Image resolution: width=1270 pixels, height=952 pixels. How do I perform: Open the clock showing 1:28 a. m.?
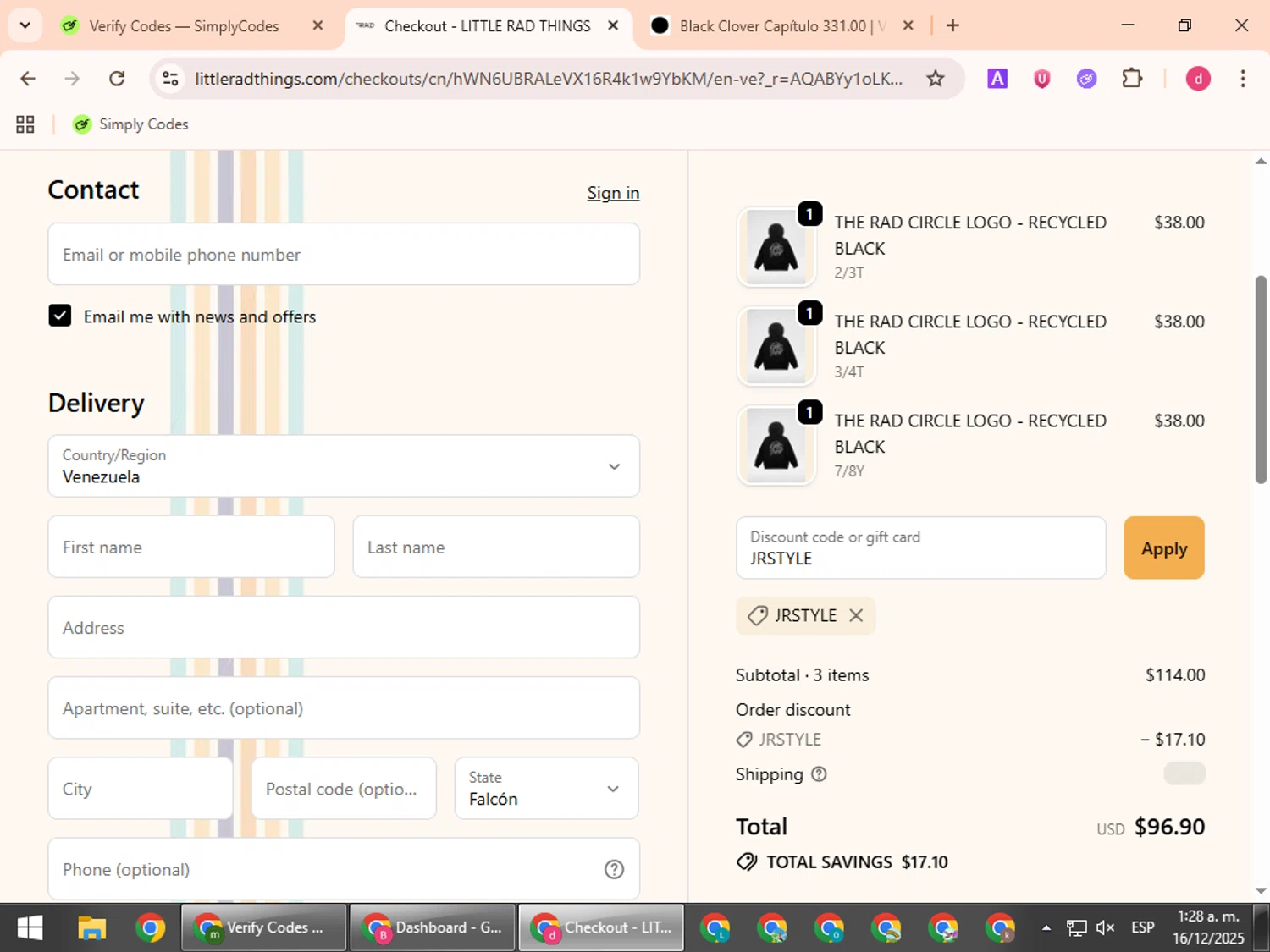[1209, 927]
